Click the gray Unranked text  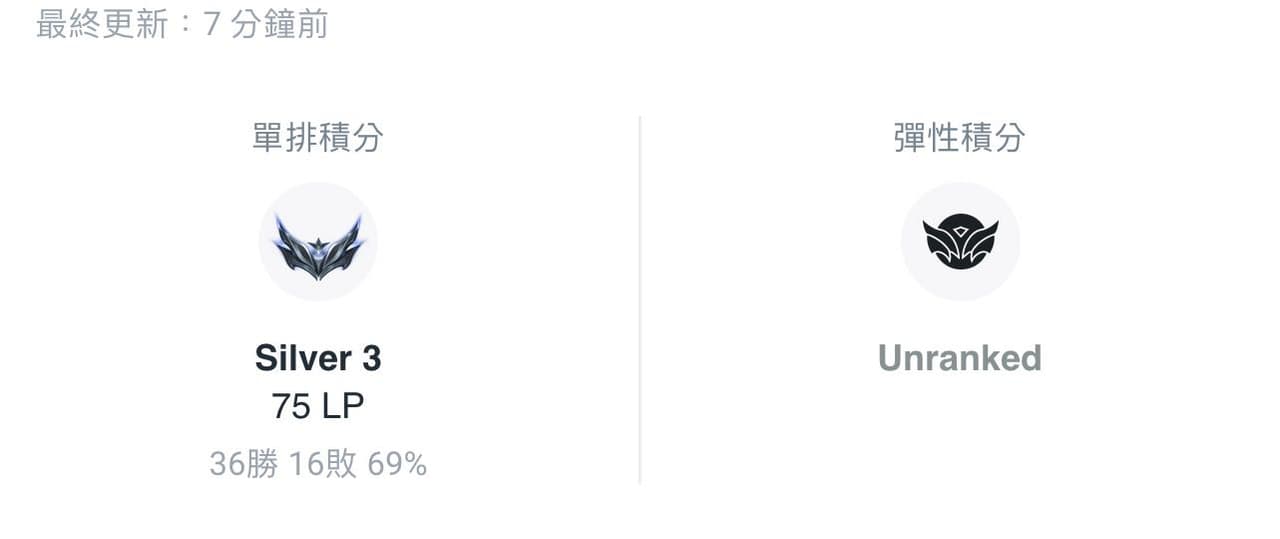click(x=960, y=358)
